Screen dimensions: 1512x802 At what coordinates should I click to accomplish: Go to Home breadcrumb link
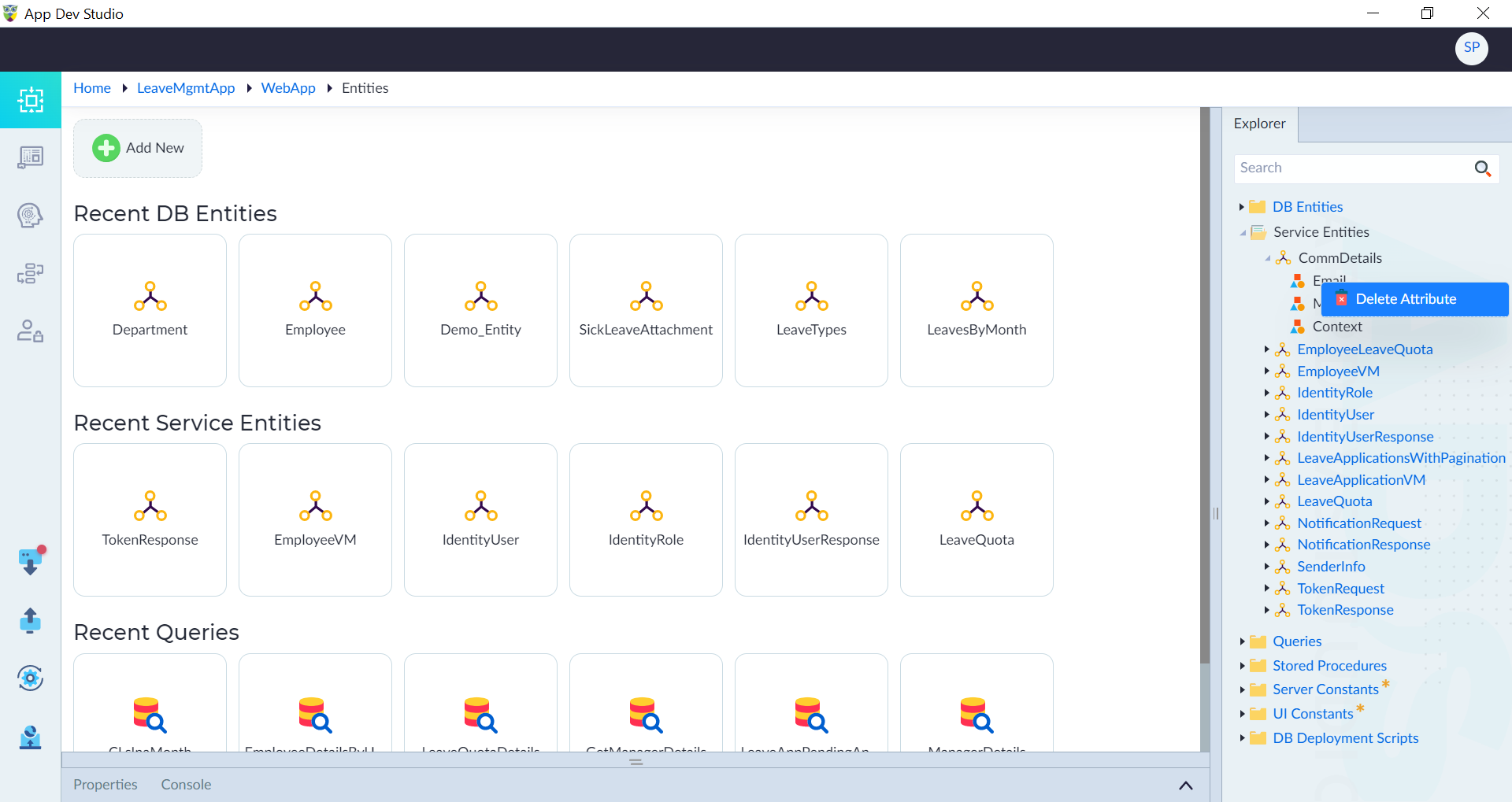[x=92, y=88]
